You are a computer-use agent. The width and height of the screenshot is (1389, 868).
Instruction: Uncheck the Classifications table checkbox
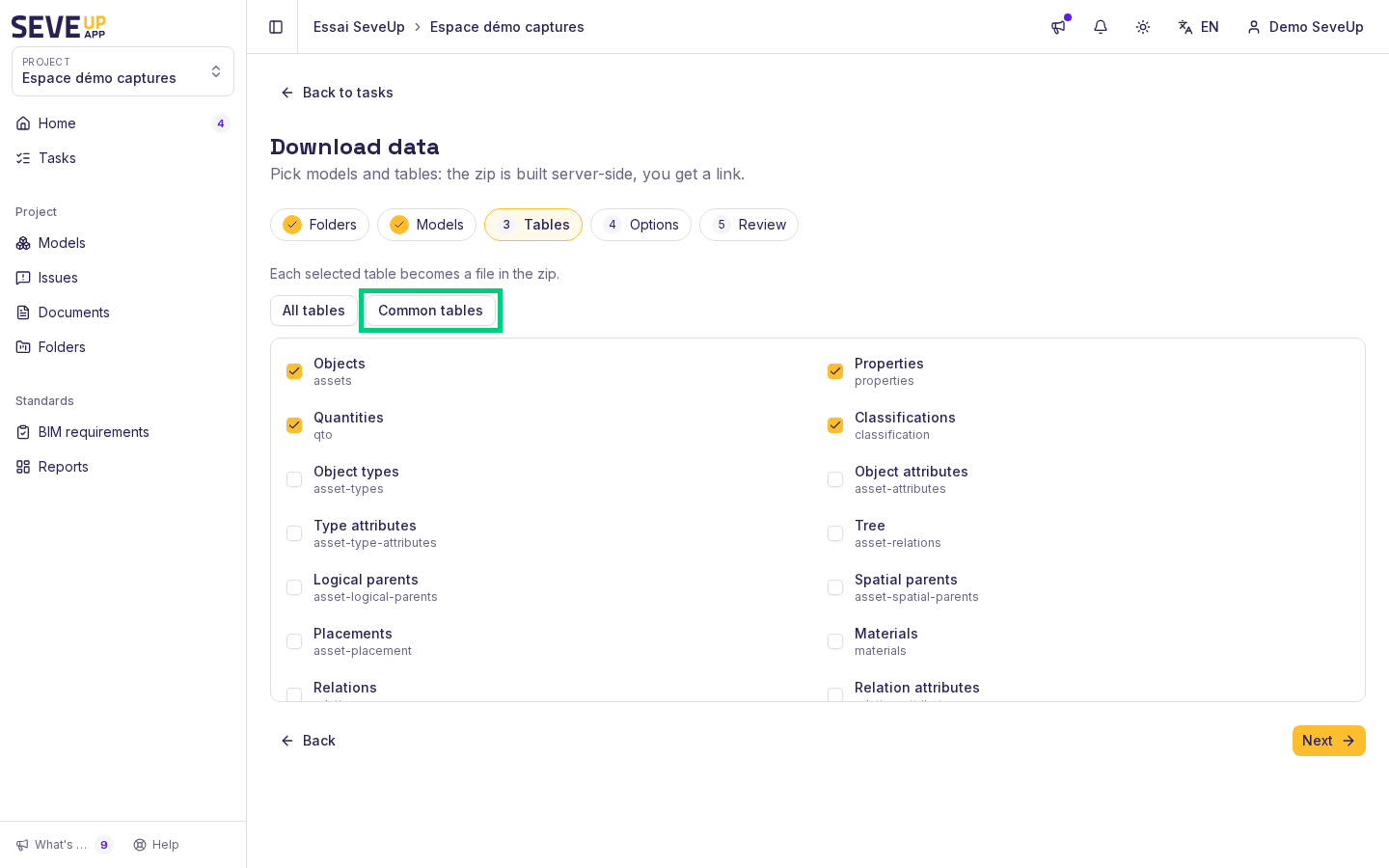(x=835, y=425)
